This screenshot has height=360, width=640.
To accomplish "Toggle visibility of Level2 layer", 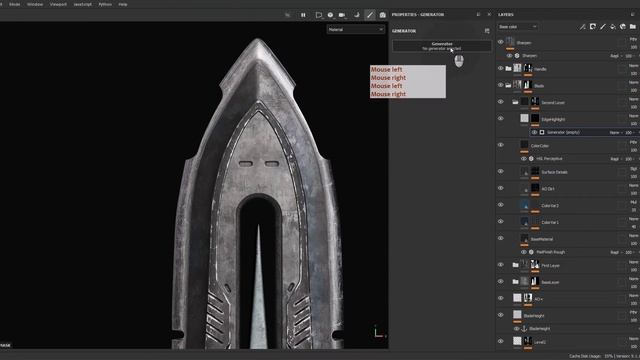I will pos(500,341).
